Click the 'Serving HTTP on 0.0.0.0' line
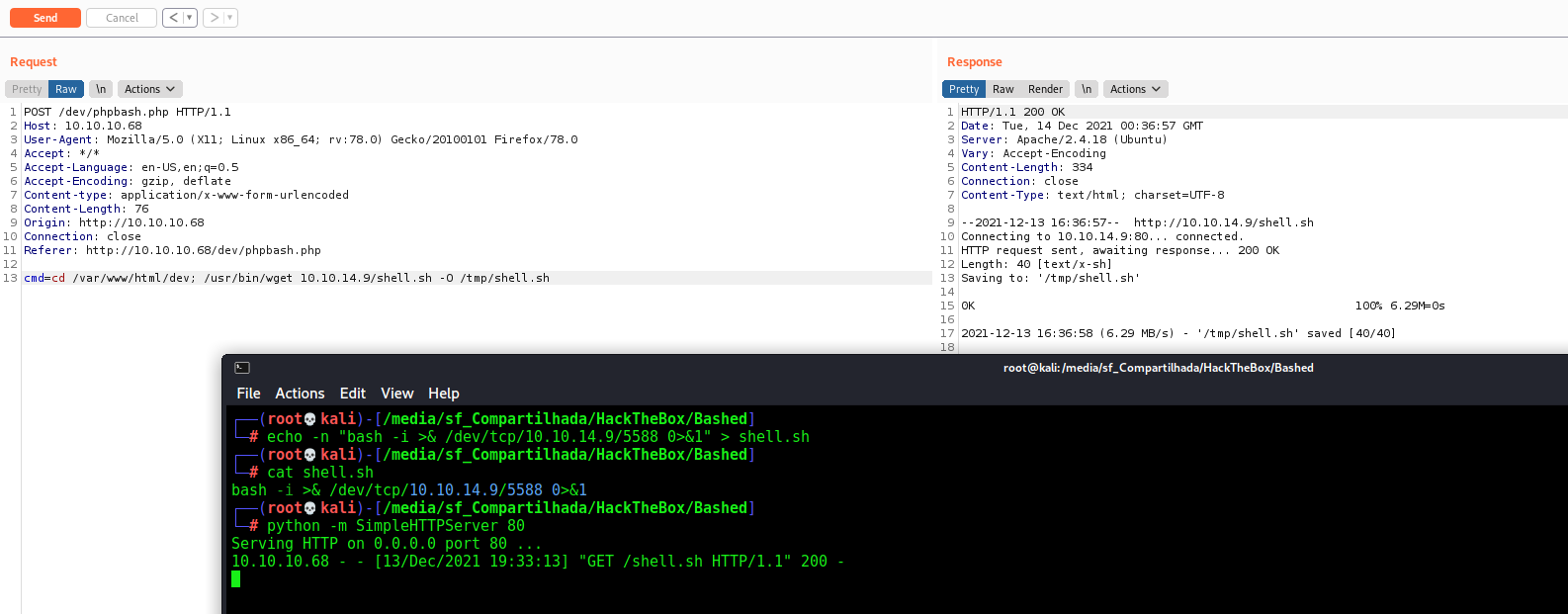Viewport: 1568px width, 614px height. click(x=387, y=544)
